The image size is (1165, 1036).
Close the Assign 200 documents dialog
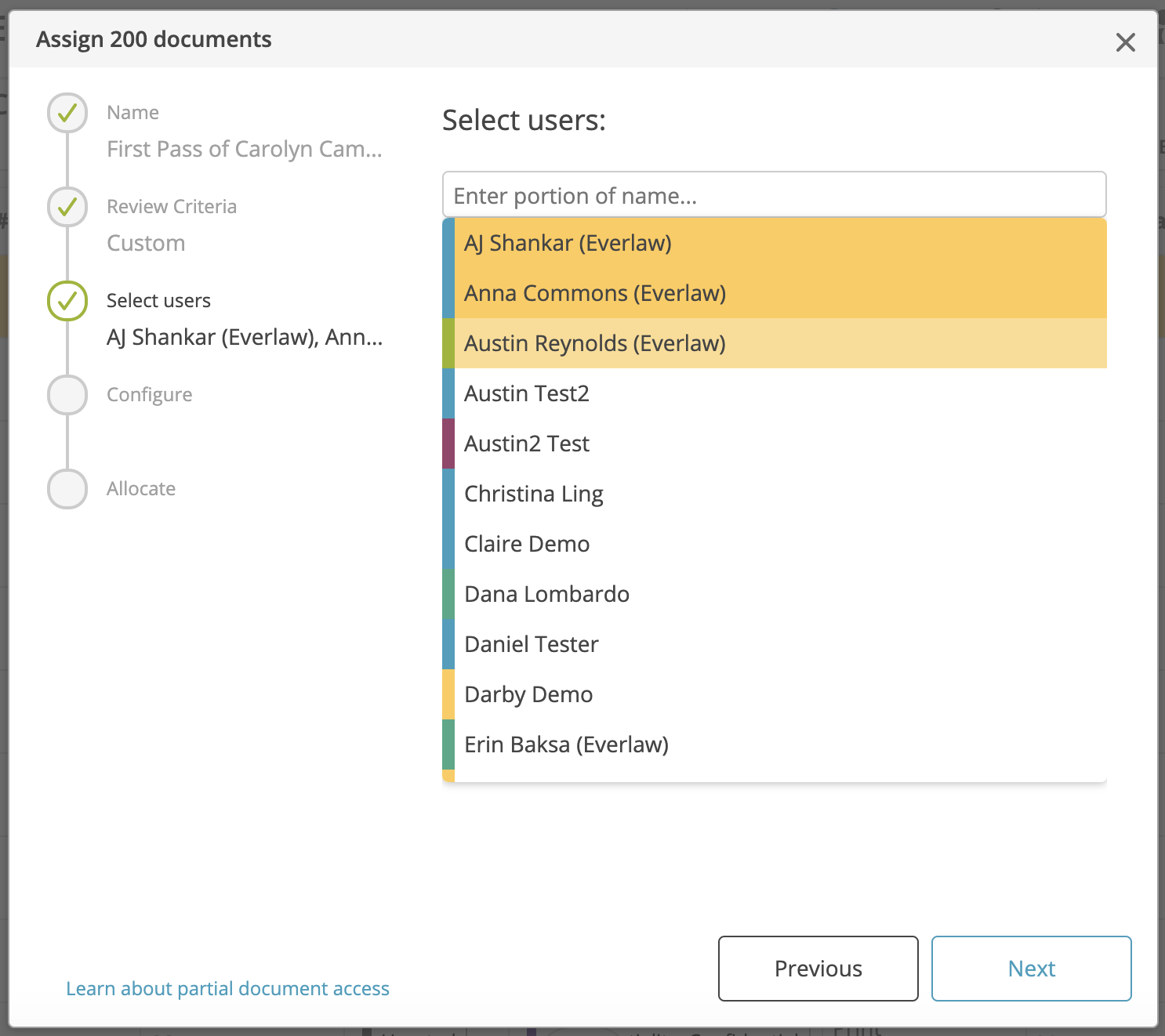(x=1125, y=42)
